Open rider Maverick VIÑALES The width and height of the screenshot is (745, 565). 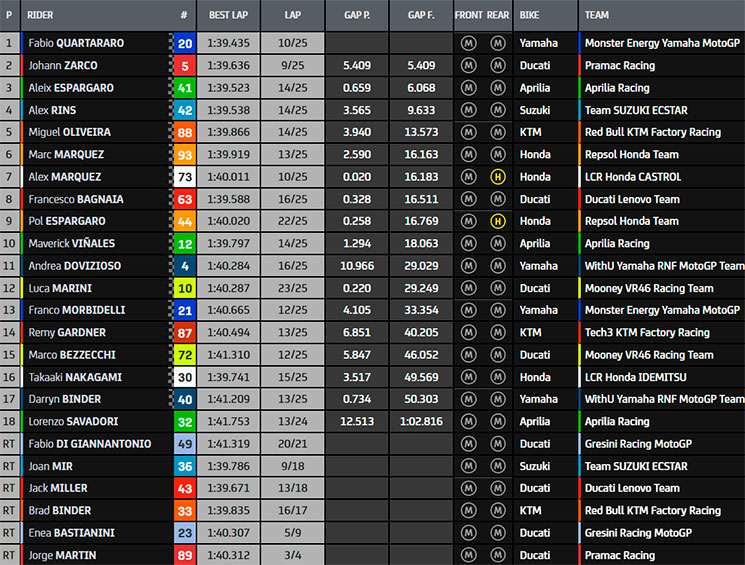(72, 243)
